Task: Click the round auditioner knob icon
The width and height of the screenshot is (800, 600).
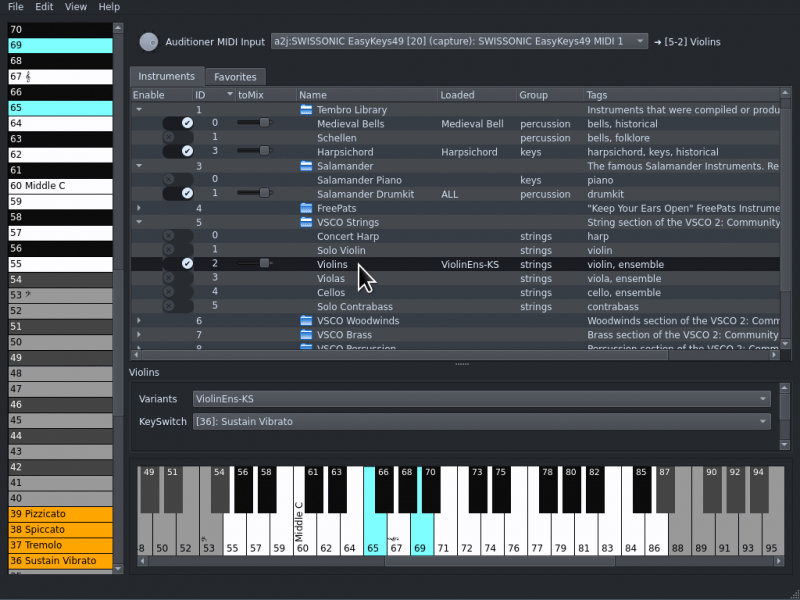Action: 148,42
